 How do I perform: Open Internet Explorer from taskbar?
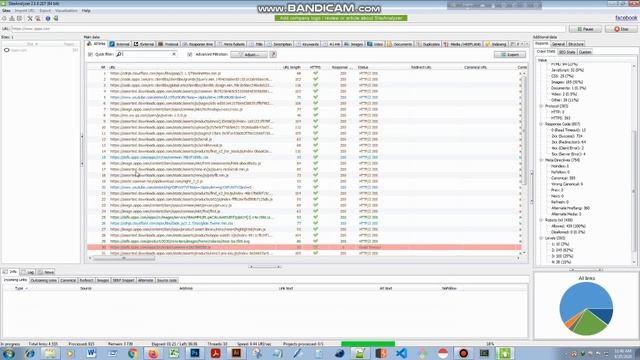(29, 353)
